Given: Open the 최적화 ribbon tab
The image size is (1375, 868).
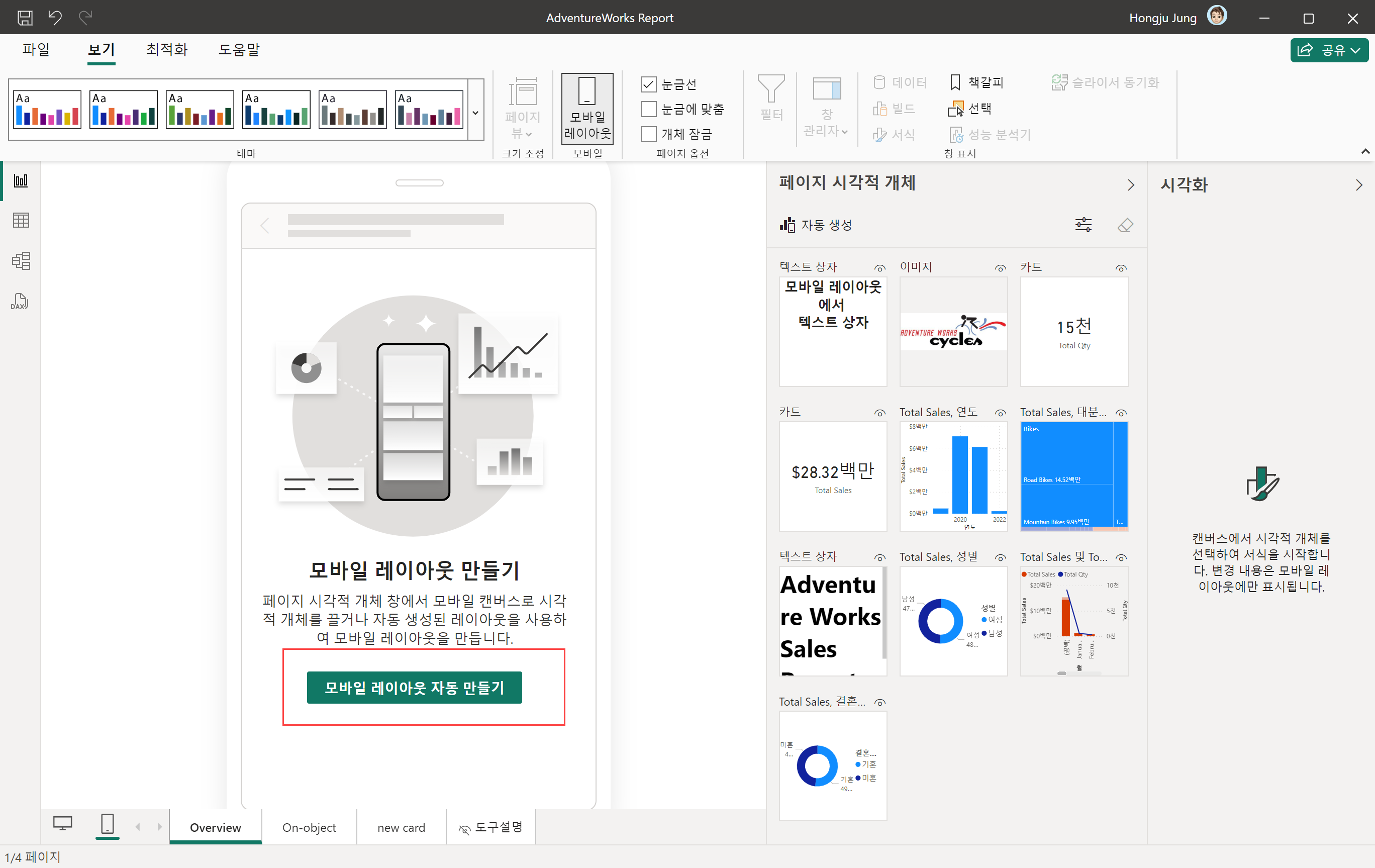Looking at the screenshot, I should pos(166,50).
